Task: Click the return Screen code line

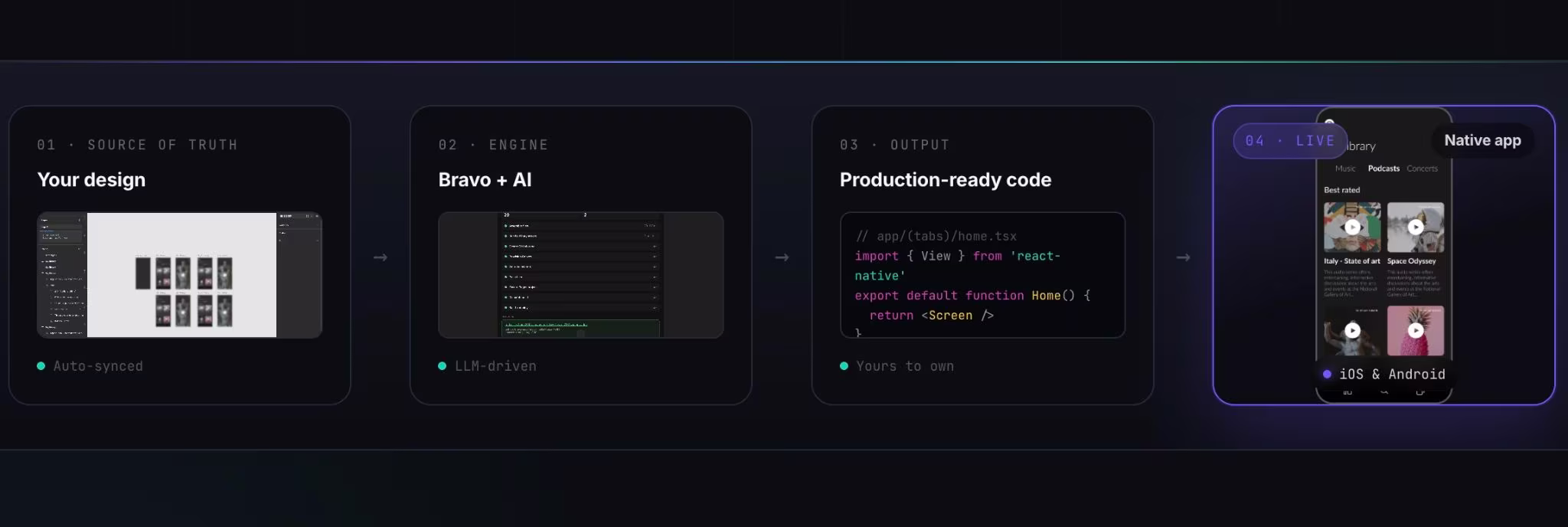Action: pyautogui.click(x=931, y=316)
